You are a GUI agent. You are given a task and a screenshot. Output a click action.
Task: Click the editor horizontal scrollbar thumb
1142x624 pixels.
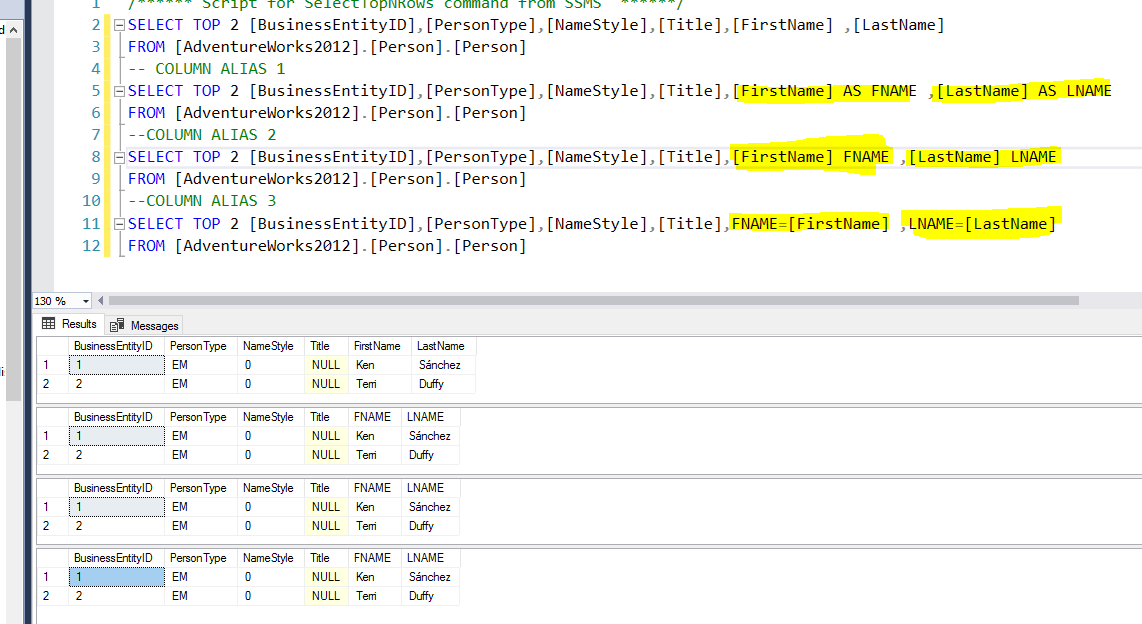coord(594,301)
